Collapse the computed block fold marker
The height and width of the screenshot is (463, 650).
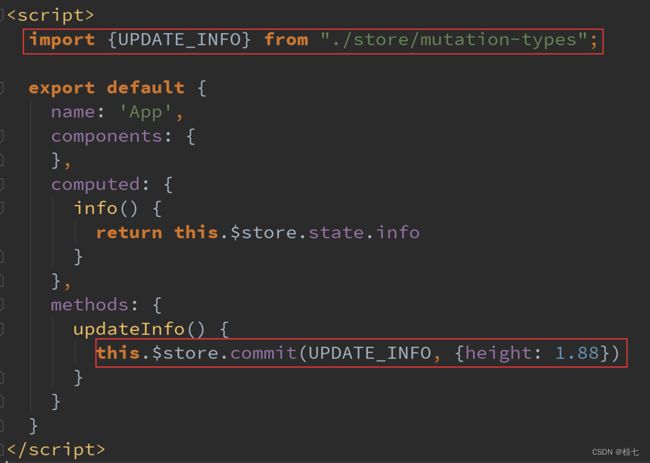tap(3, 184)
